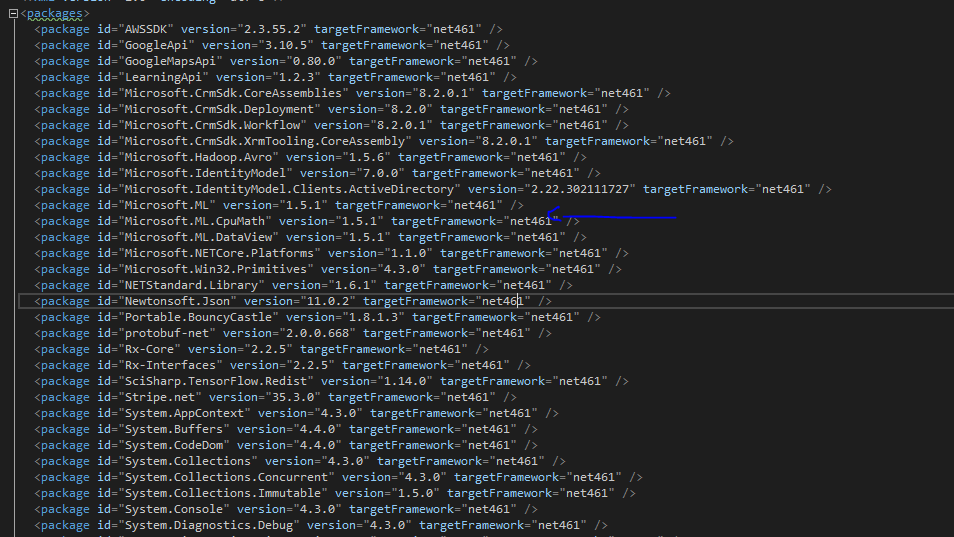Click System.Diagnostics.Debug package id
Screen dimensions: 954x537
pos(209,525)
